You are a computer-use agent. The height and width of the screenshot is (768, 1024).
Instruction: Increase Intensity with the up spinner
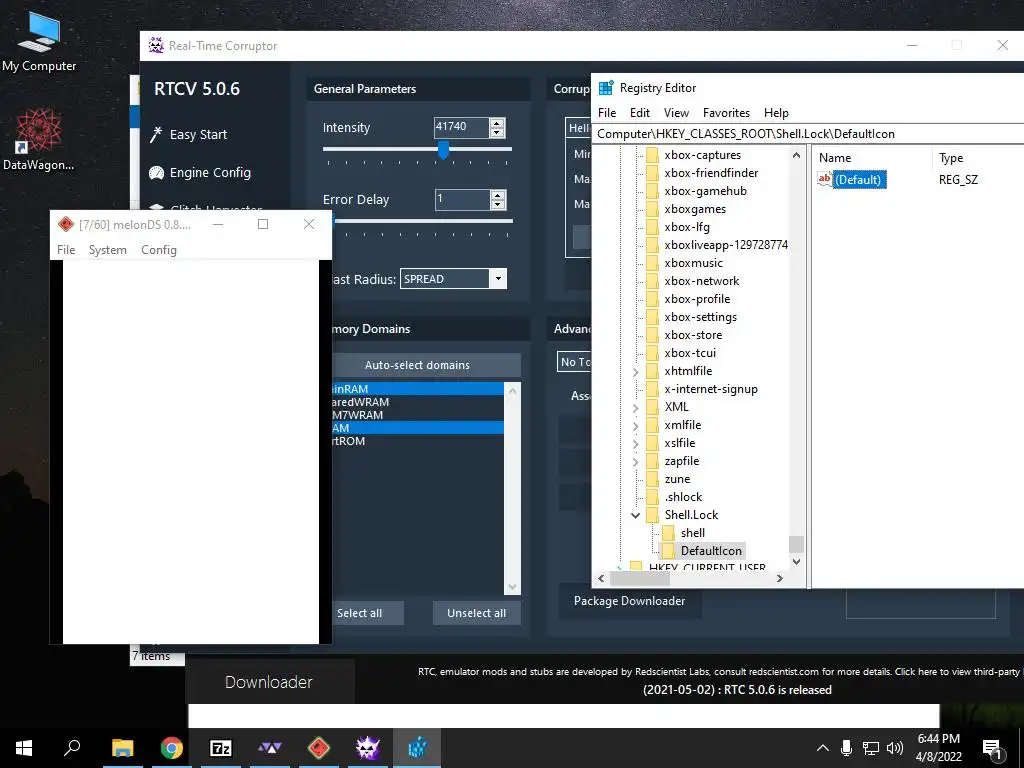(x=497, y=123)
